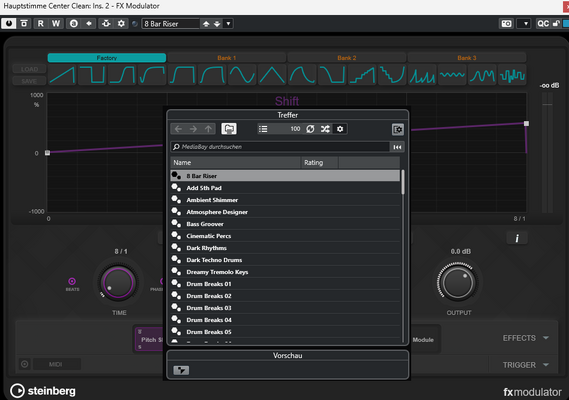Toggle the plug-in power (activate) button
Viewport: 569px width, 400px height.
[9, 24]
